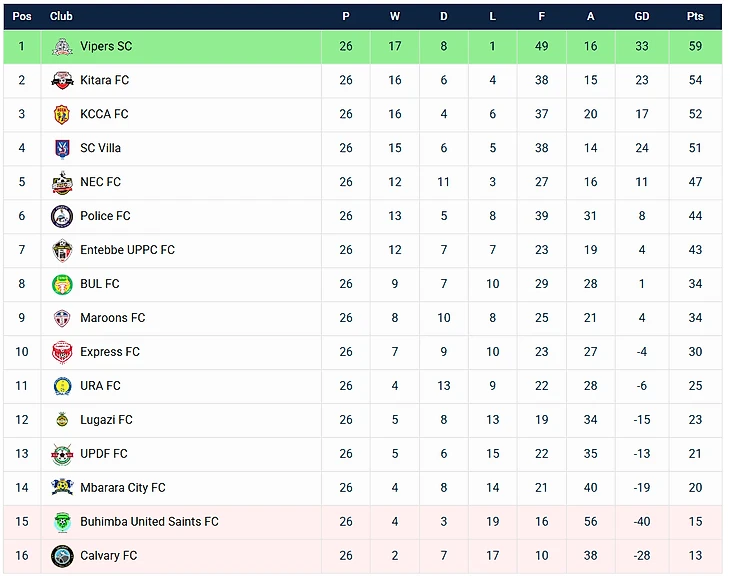The image size is (730, 579).
Task: Click Vipers SC points value 59
Action: (695, 47)
